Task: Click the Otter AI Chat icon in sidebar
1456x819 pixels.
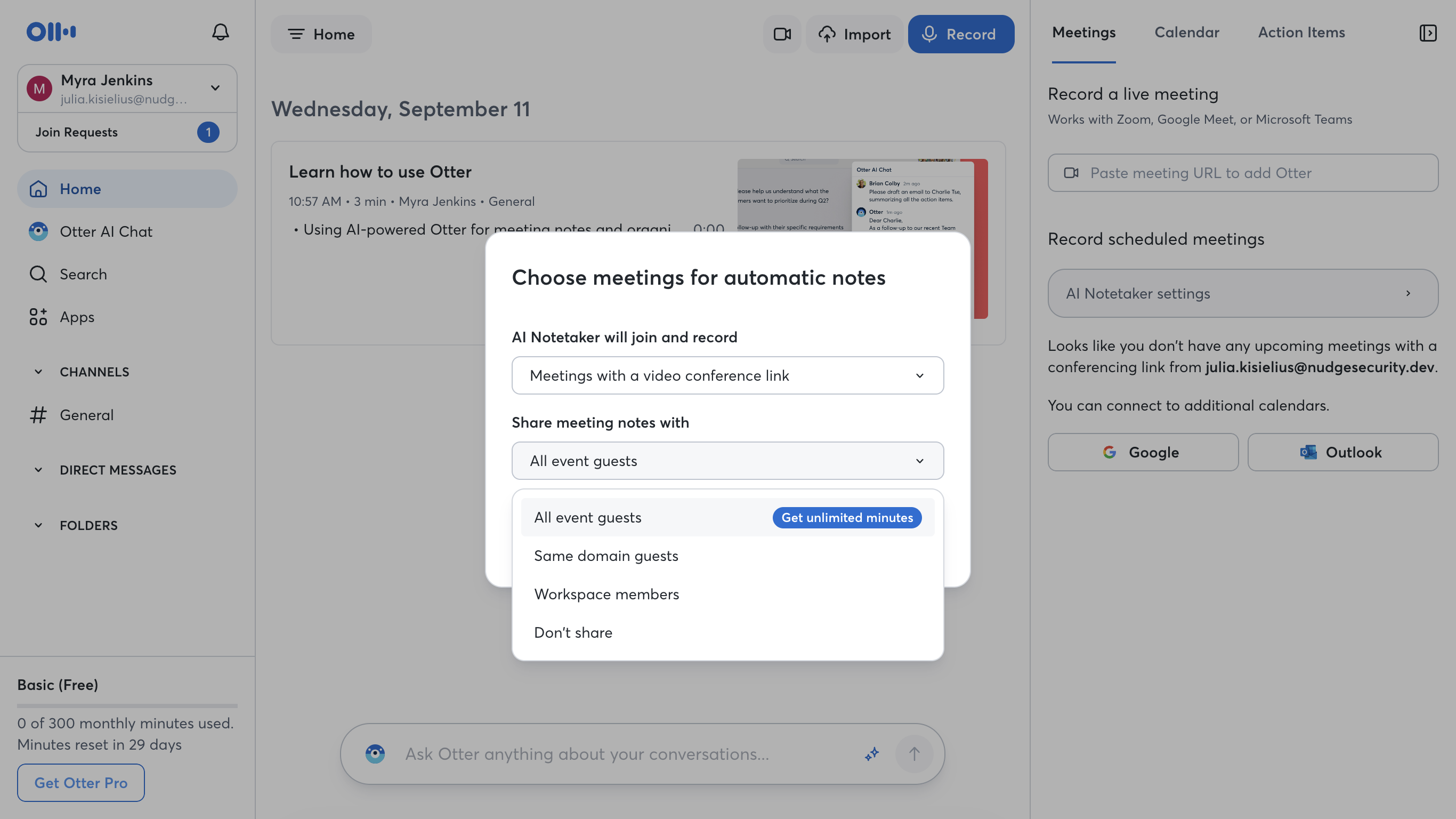Action: pos(38,231)
